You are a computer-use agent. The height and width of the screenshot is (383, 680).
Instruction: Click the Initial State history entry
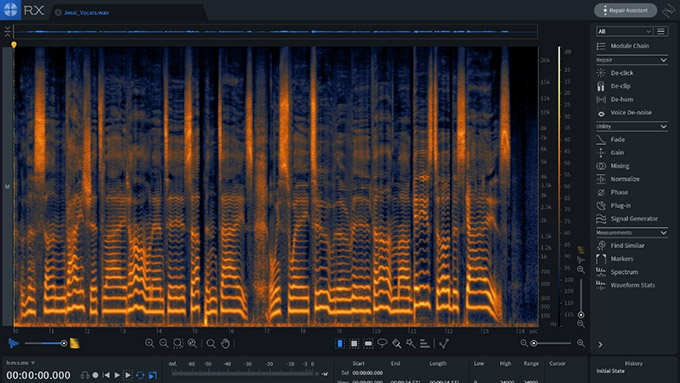[611, 371]
